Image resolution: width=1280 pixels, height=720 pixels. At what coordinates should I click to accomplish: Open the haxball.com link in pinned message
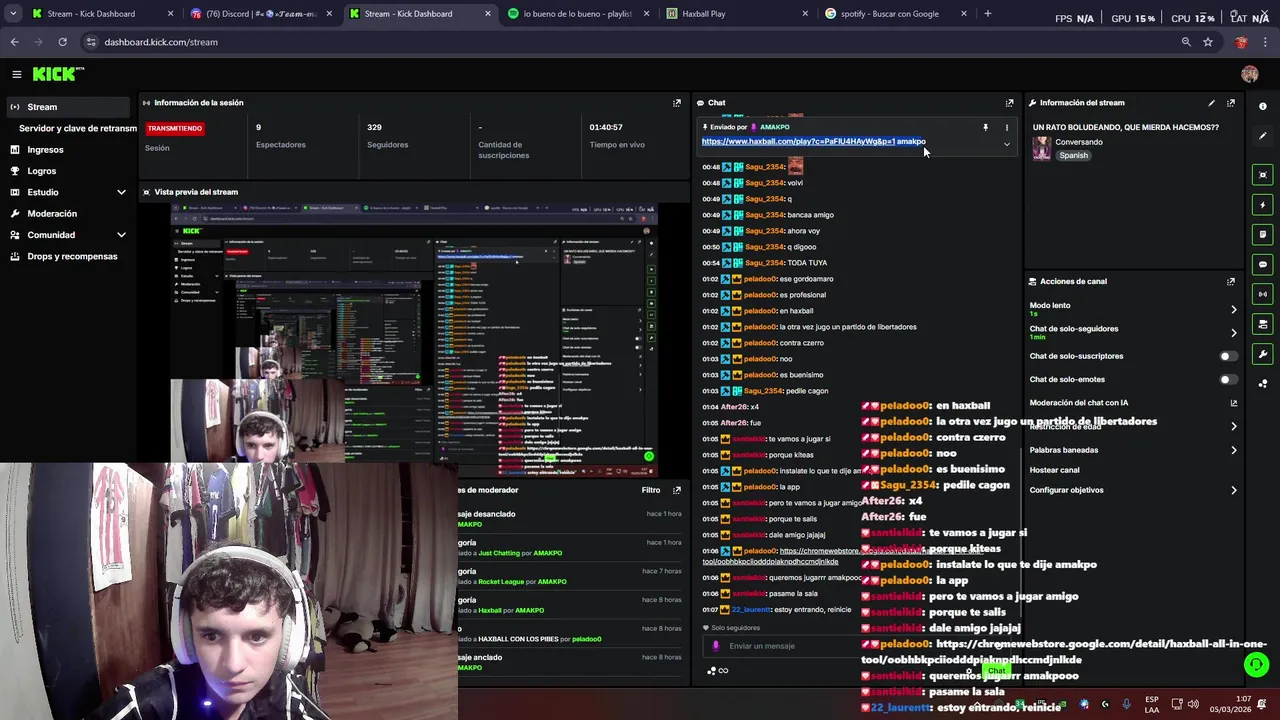798,142
